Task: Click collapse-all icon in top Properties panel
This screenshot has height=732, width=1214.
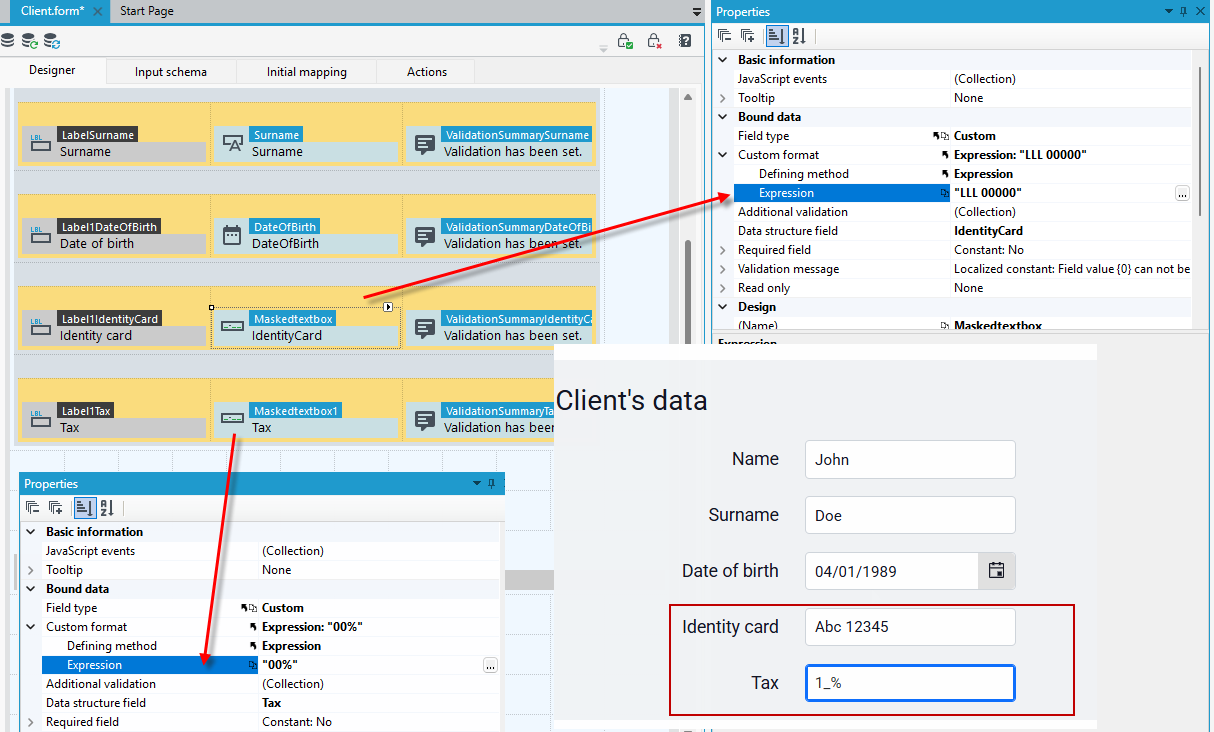Action: [x=725, y=36]
